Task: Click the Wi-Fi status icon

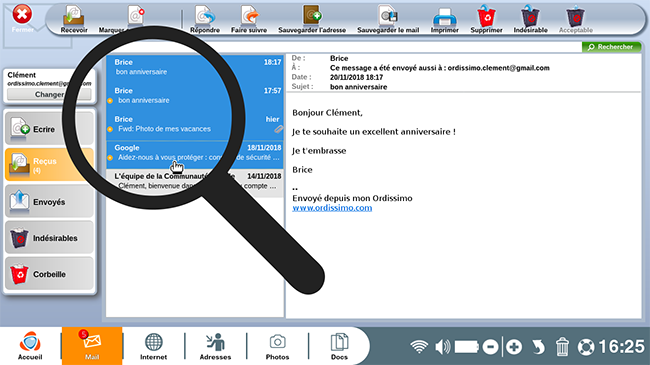Action: click(419, 346)
